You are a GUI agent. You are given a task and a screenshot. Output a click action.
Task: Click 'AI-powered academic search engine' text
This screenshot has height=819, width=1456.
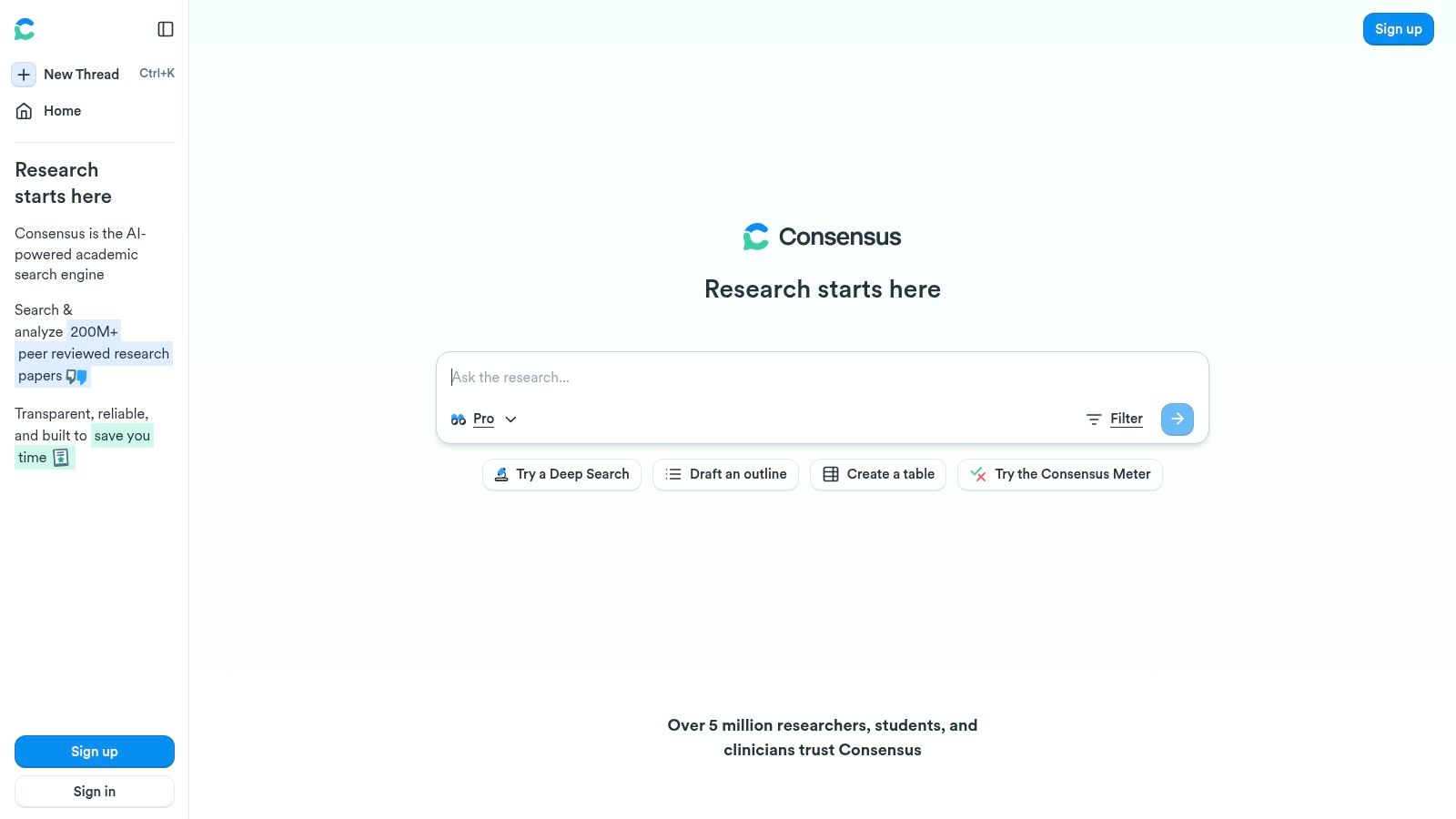coord(80,254)
